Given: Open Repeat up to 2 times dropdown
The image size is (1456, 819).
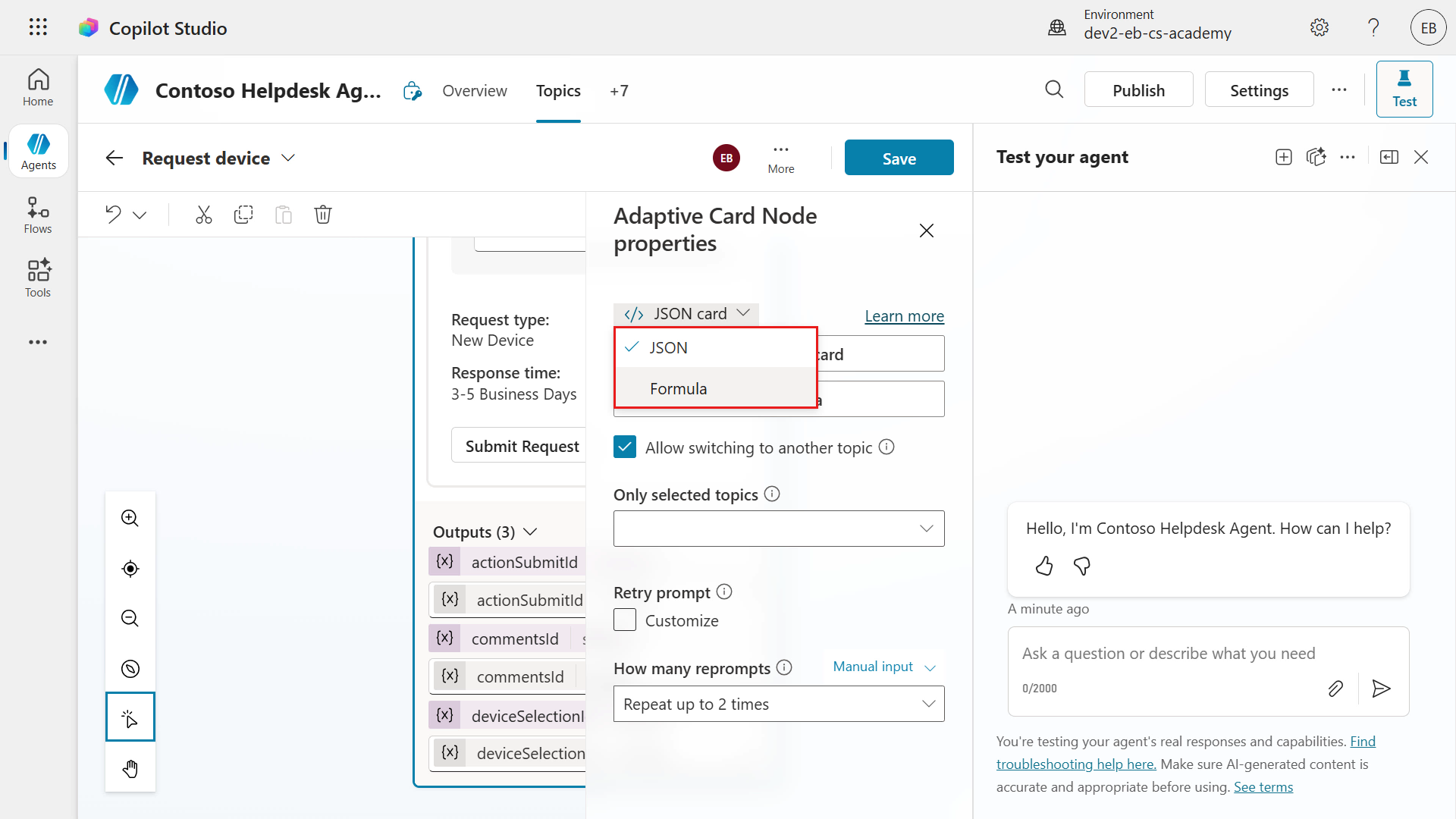Looking at the screenshot, I should (779, 704).
